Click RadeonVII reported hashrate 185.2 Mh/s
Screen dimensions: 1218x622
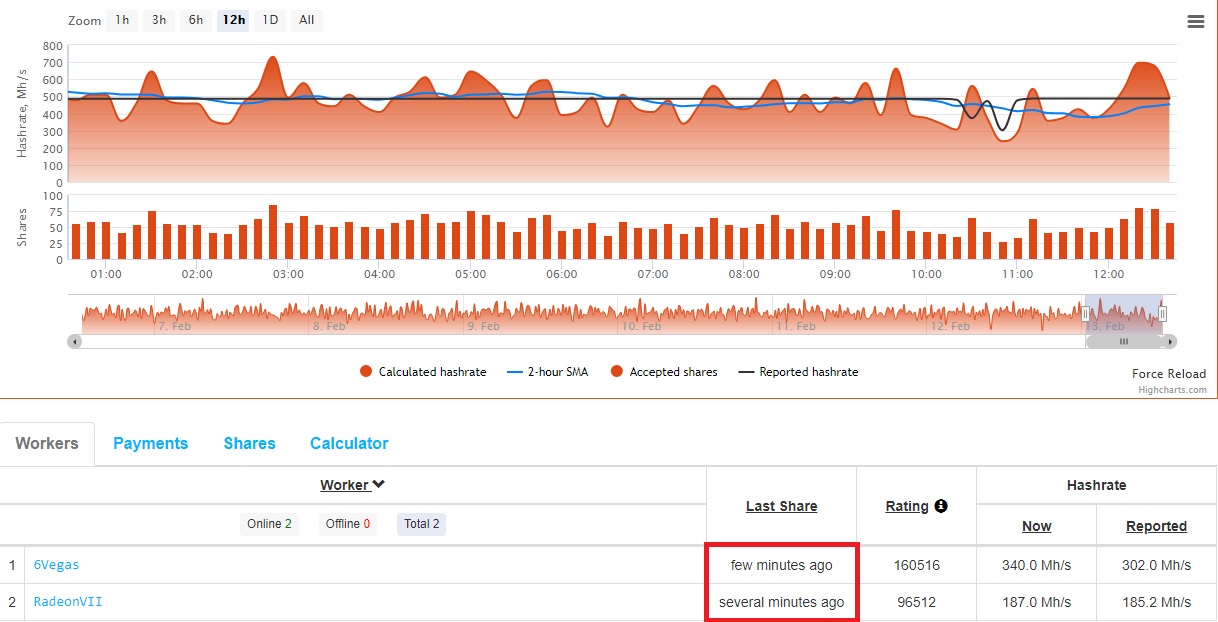pyautogui.click(x=1156, y=602)
